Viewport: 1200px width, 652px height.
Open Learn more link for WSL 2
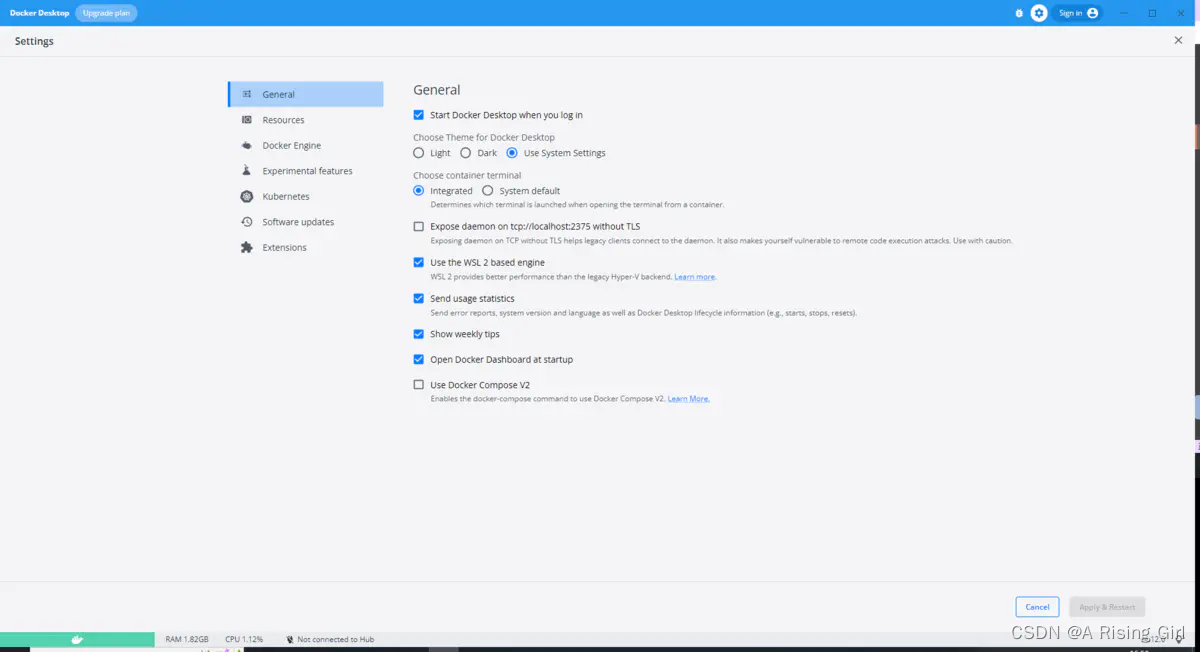pyautogui.click(x=695, y=277)
